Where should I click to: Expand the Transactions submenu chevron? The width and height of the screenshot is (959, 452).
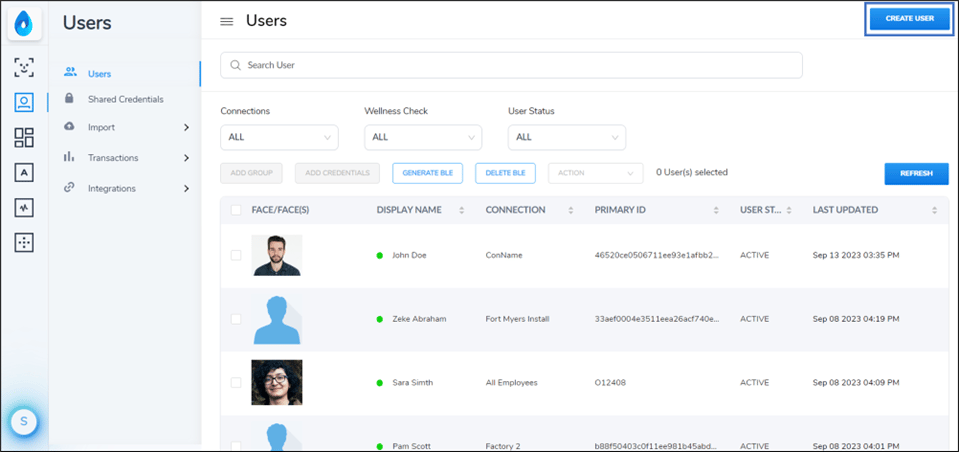[187, 158]
